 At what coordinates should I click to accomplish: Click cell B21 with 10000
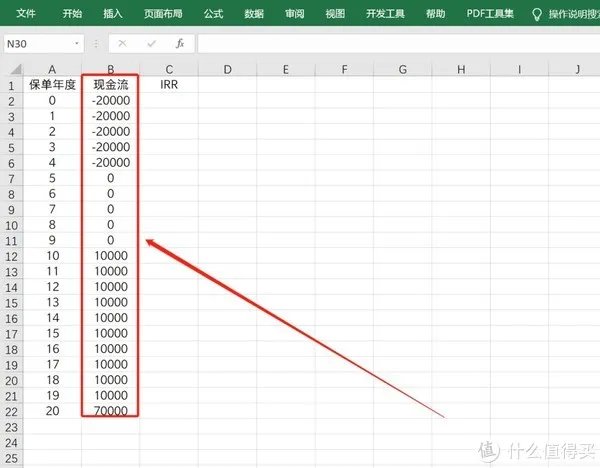111,395
